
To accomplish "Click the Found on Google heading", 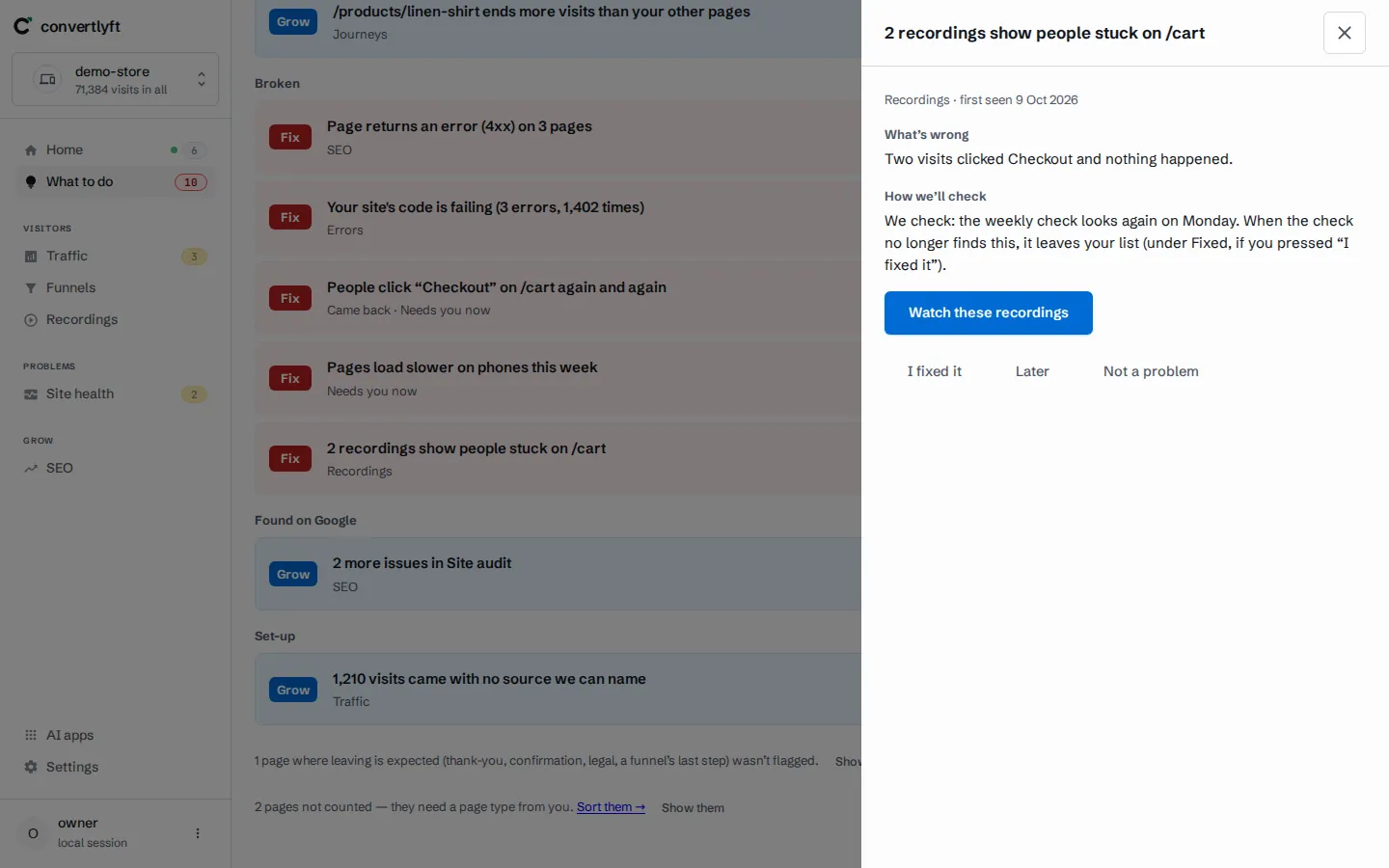I will point(306,521).
